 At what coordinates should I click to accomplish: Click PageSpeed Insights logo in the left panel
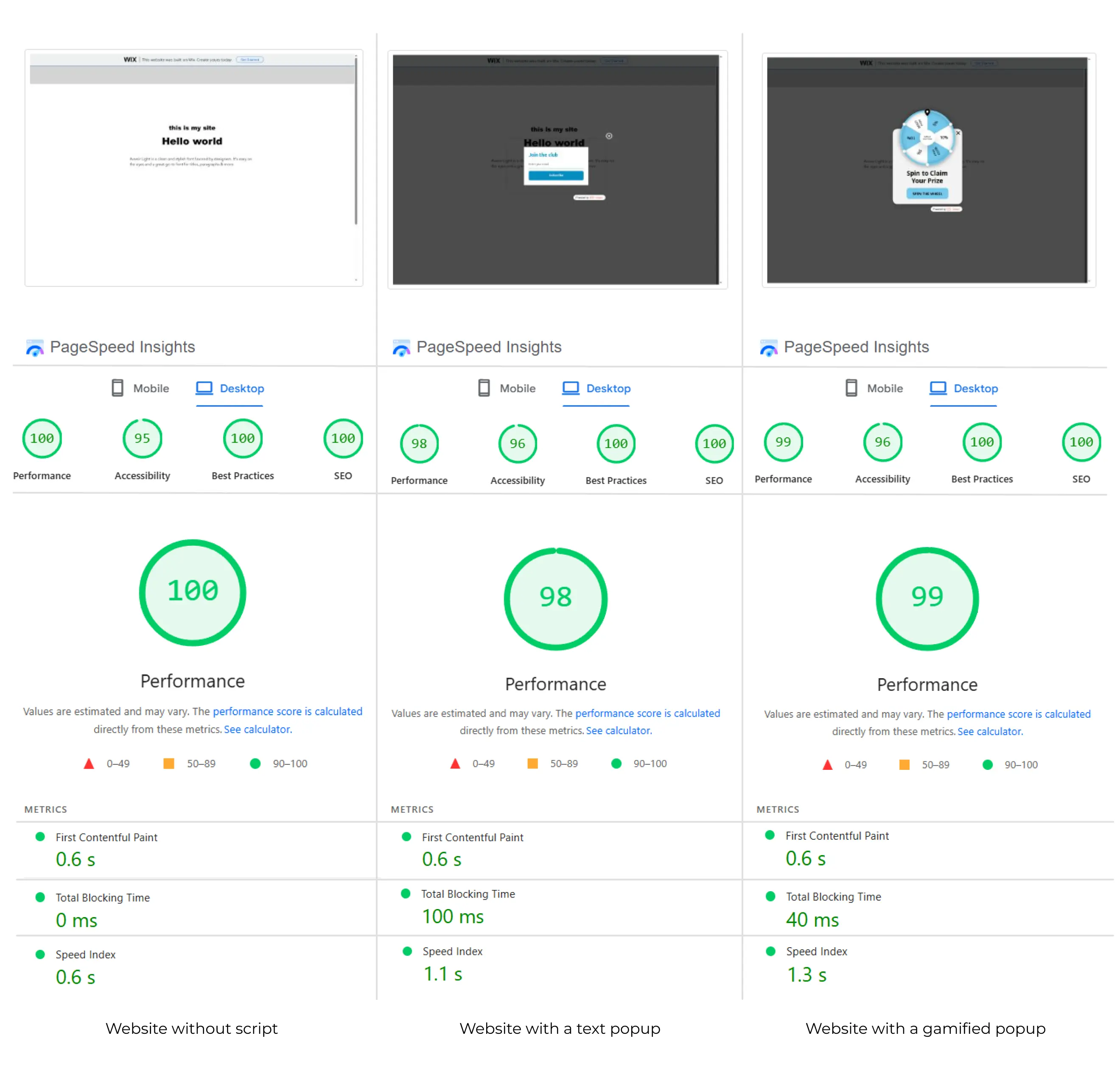pyautogui.click(x=35, y=348)
